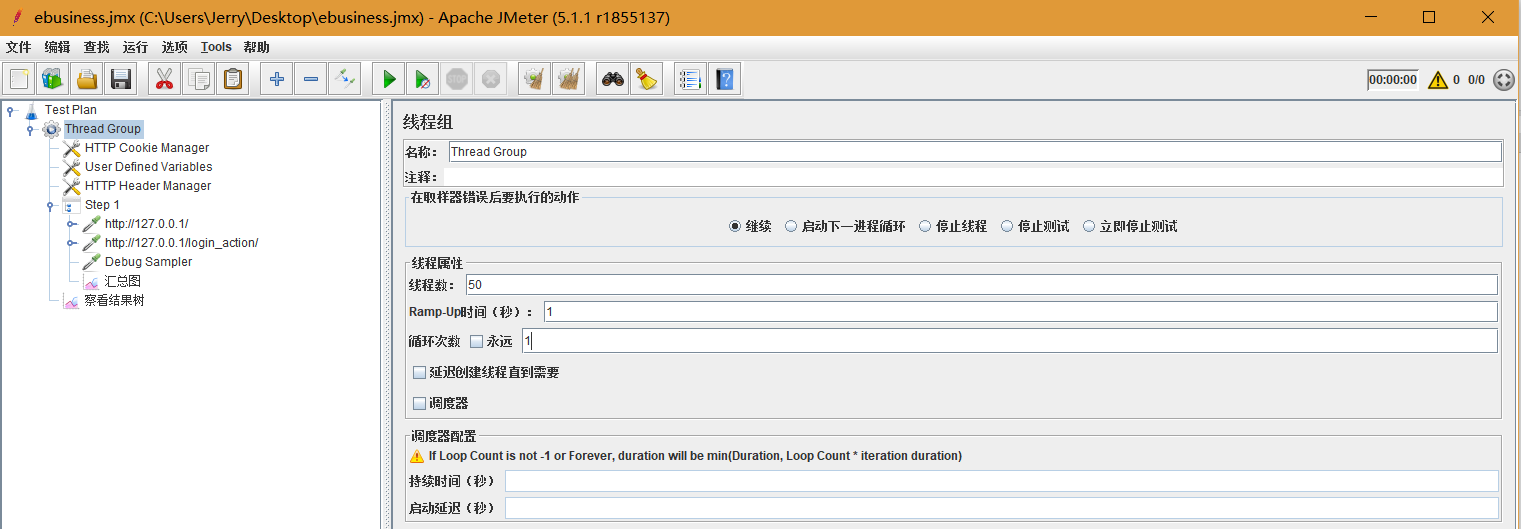Click the 启动延迟（秒） input field
The image size is (1521, 529).
pyautogui.click(x=1002, y=508)
